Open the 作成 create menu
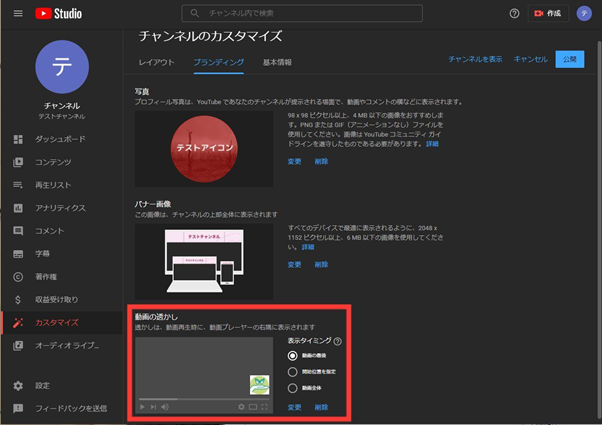Image resolution: width=602 pixels, height=425 pixels. [547, 14]
